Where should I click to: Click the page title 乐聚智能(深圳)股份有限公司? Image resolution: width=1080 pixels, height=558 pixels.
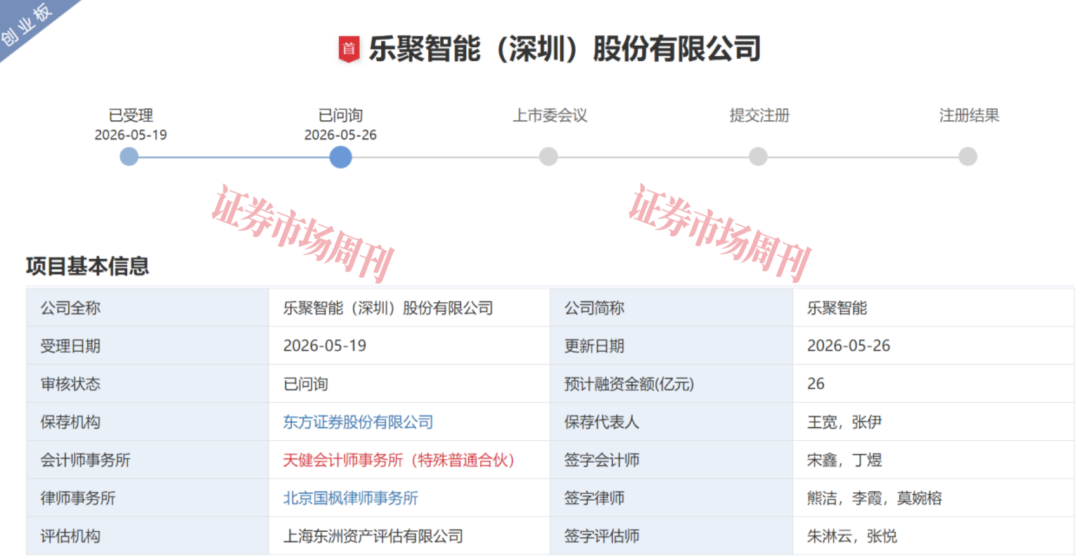tap(565, 50)
